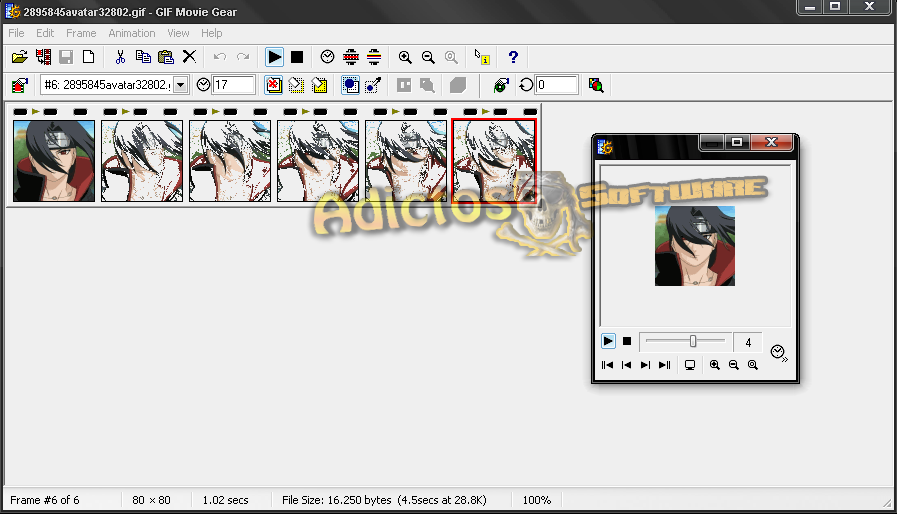Click the preview speed clock icon

click(x=779, y=353)
